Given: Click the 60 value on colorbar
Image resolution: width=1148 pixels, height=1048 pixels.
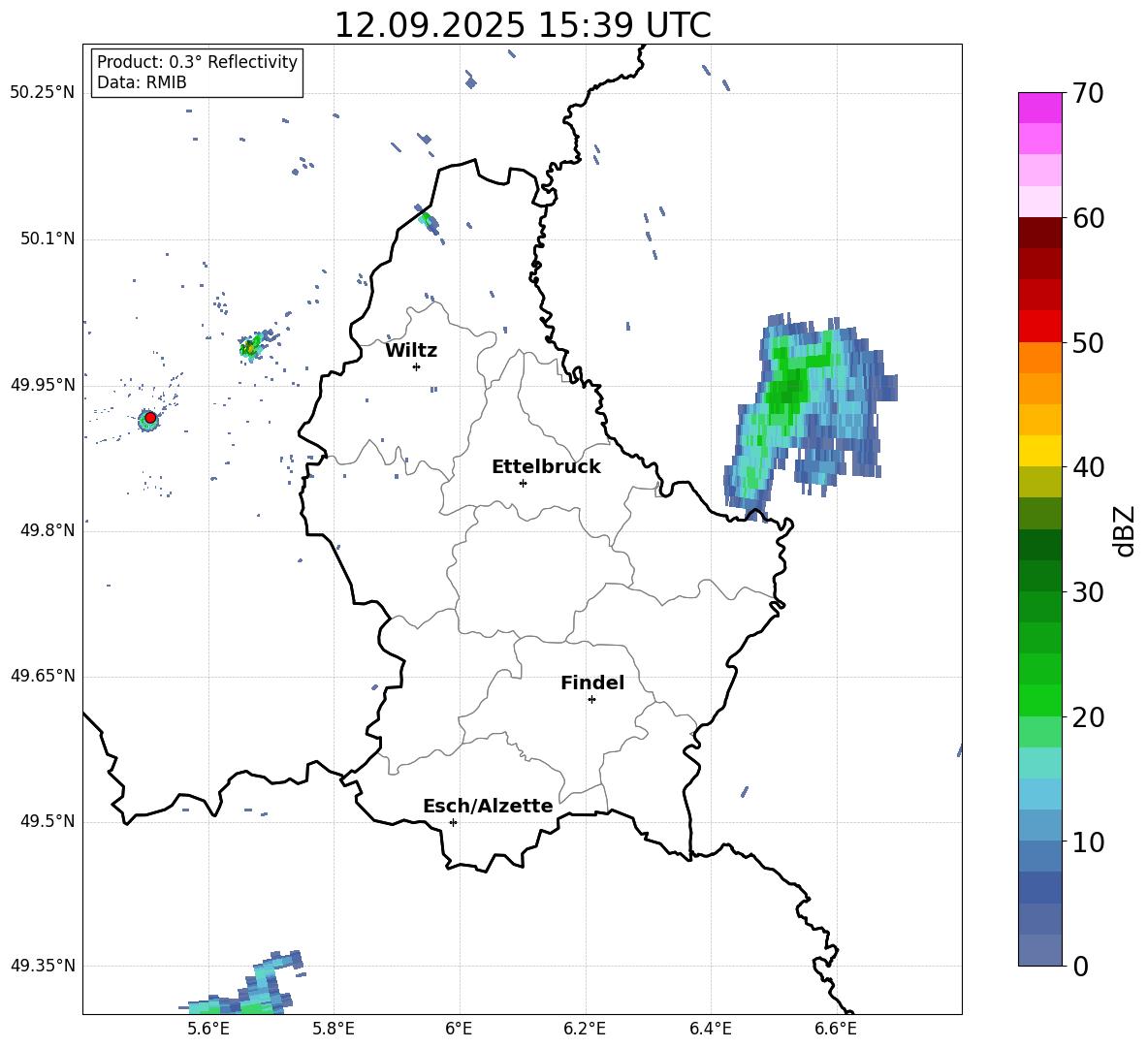Looking at the screenshot, I should 1088,218.
